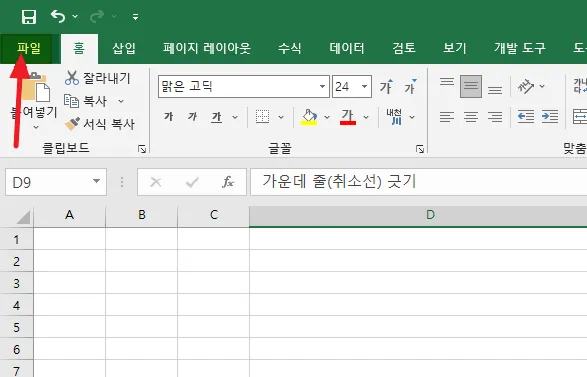Expand the phonetic guide dropdown arrow
The height and width of the screenshot is (377, 587).
[412, 118]
